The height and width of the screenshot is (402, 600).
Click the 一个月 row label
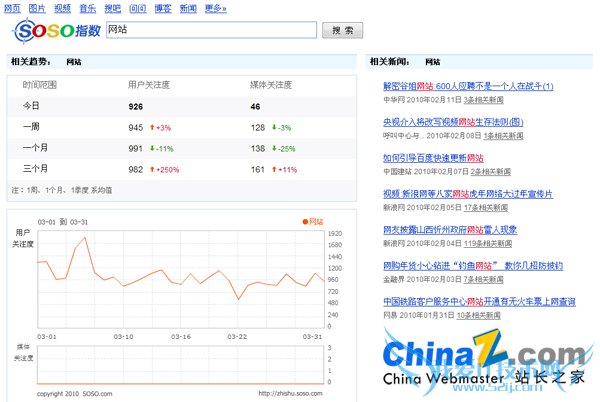[36, 148]
